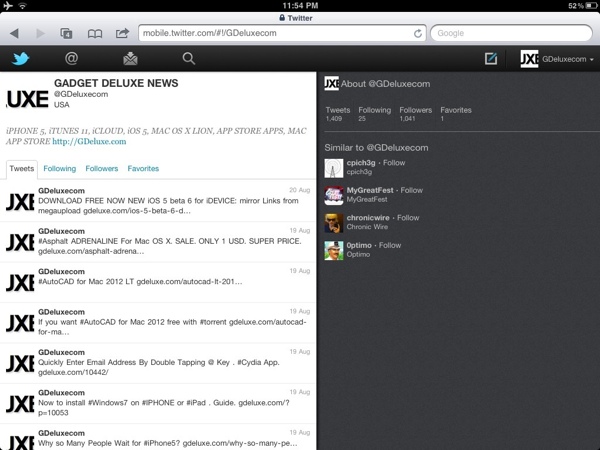Tap the Safari share arrow icon
The height and width of the screenshot is (450, 600).
tap(122, 33)
